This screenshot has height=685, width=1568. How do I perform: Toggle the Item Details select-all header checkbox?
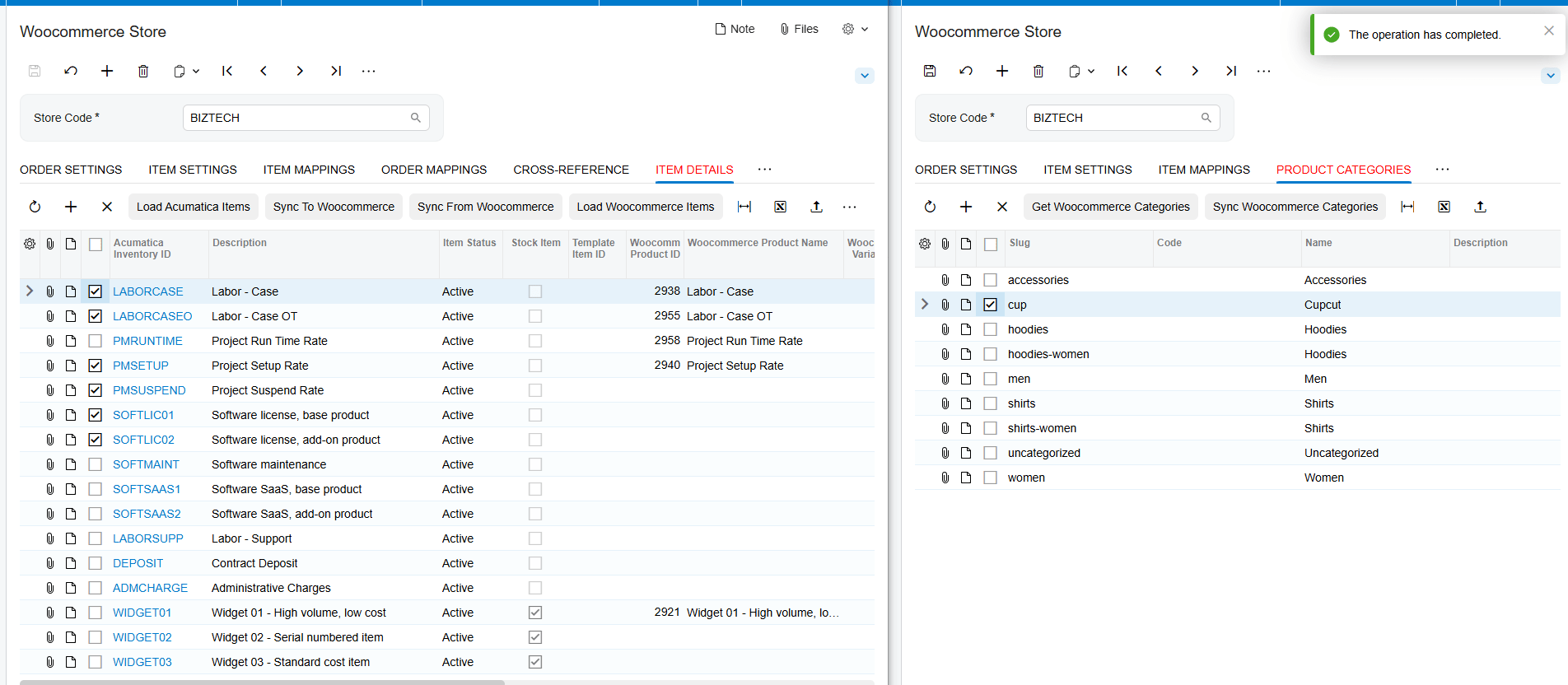coord(96,245)
